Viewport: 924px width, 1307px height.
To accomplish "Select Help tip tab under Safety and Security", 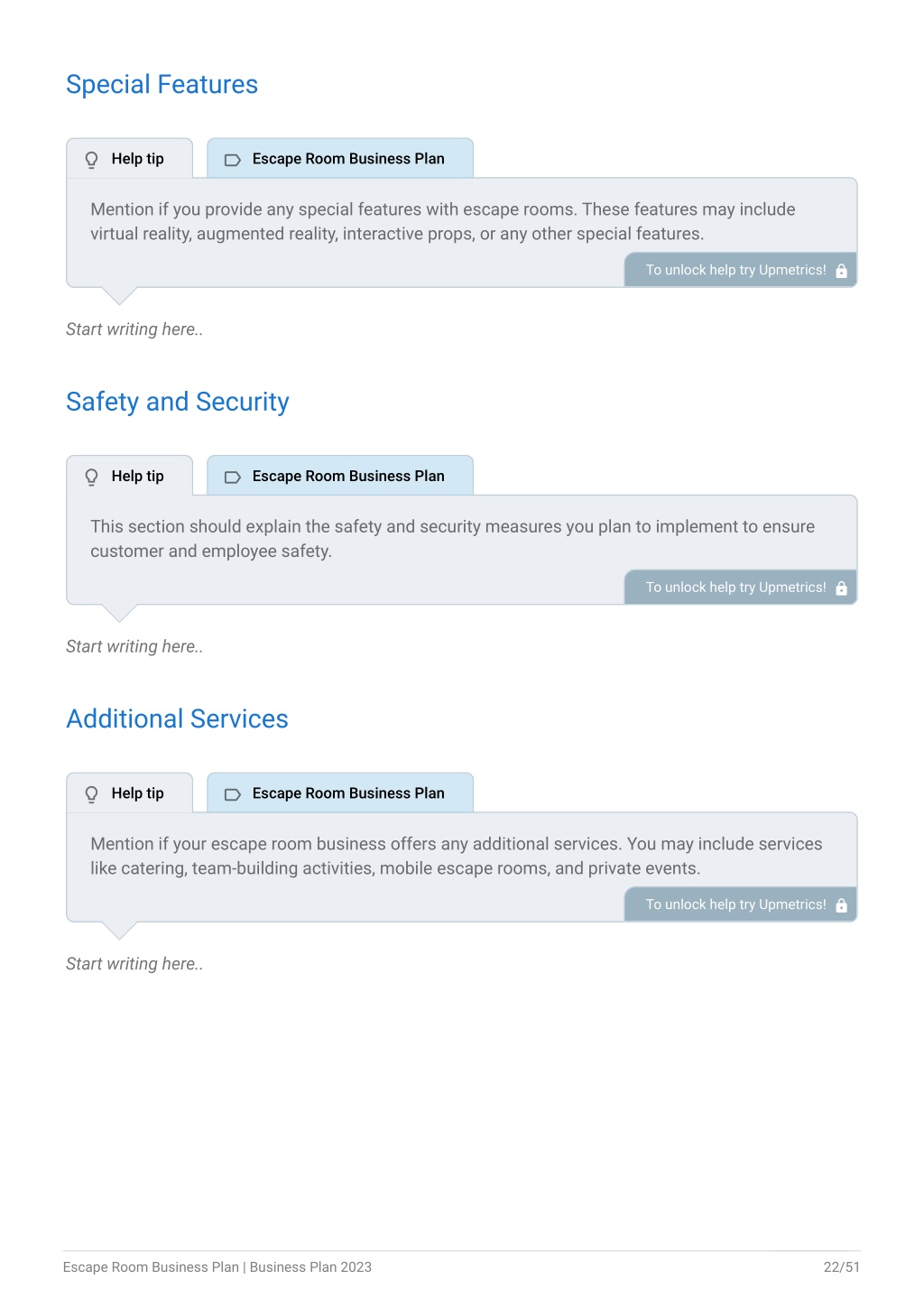I will 130,476.
